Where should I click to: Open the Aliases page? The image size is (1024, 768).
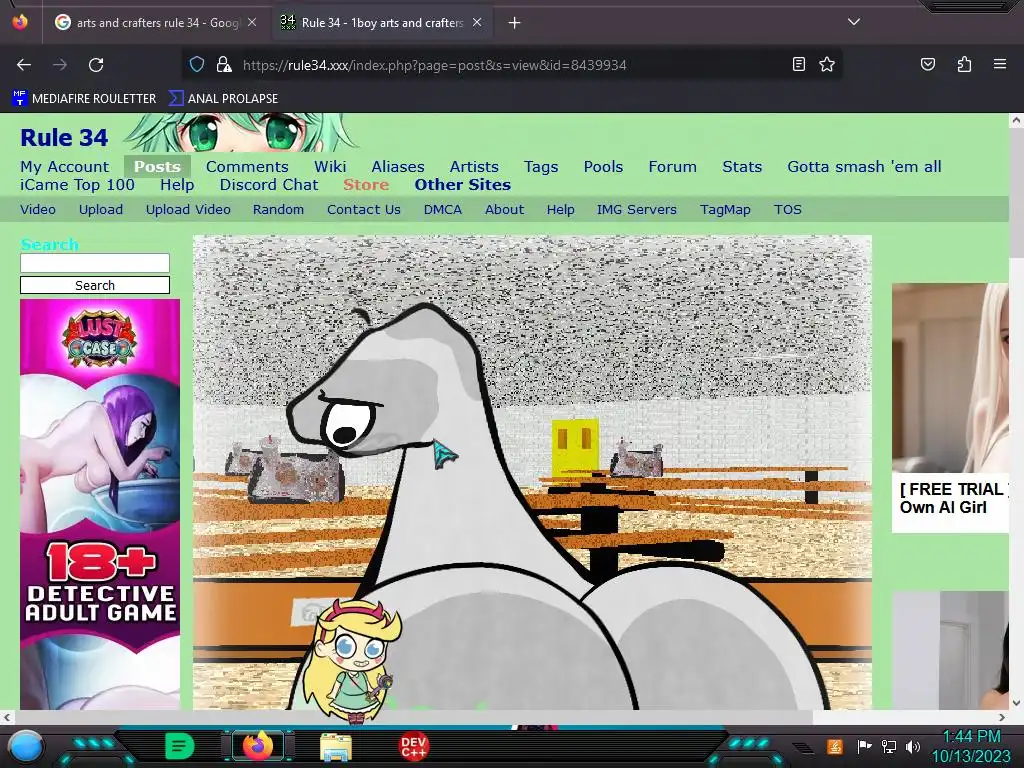398,167
